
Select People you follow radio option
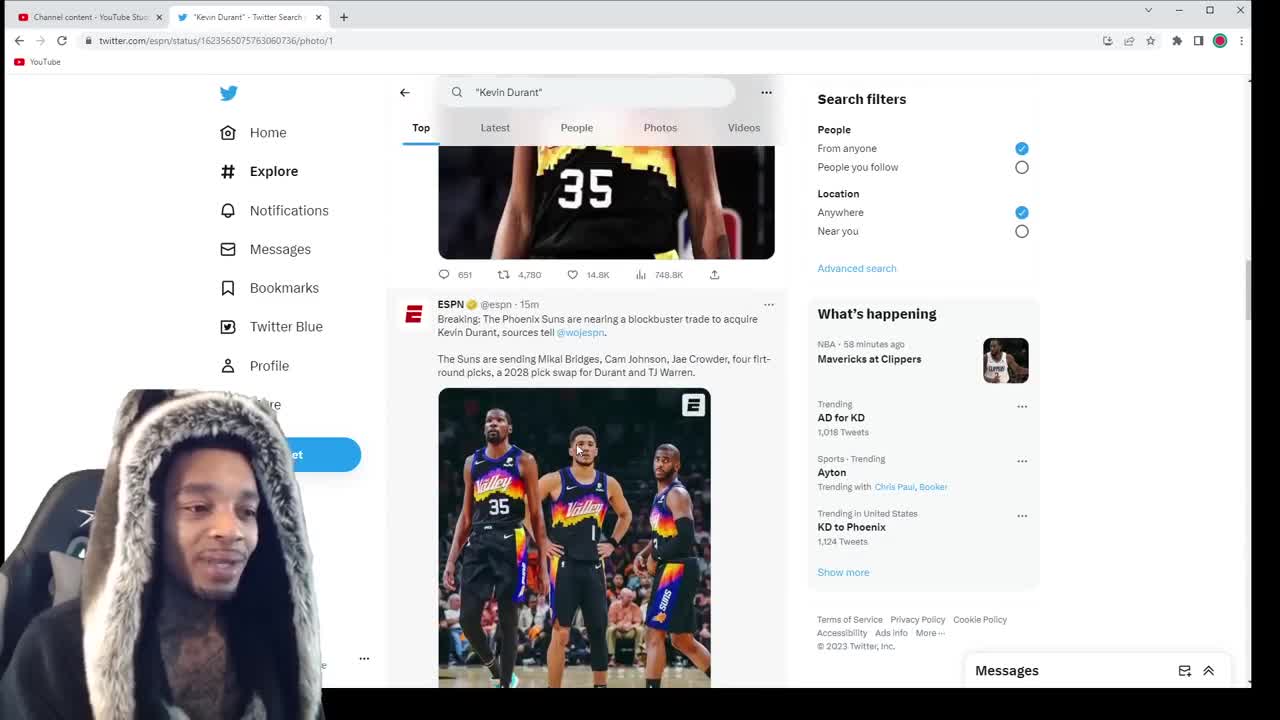point(1021,167)
